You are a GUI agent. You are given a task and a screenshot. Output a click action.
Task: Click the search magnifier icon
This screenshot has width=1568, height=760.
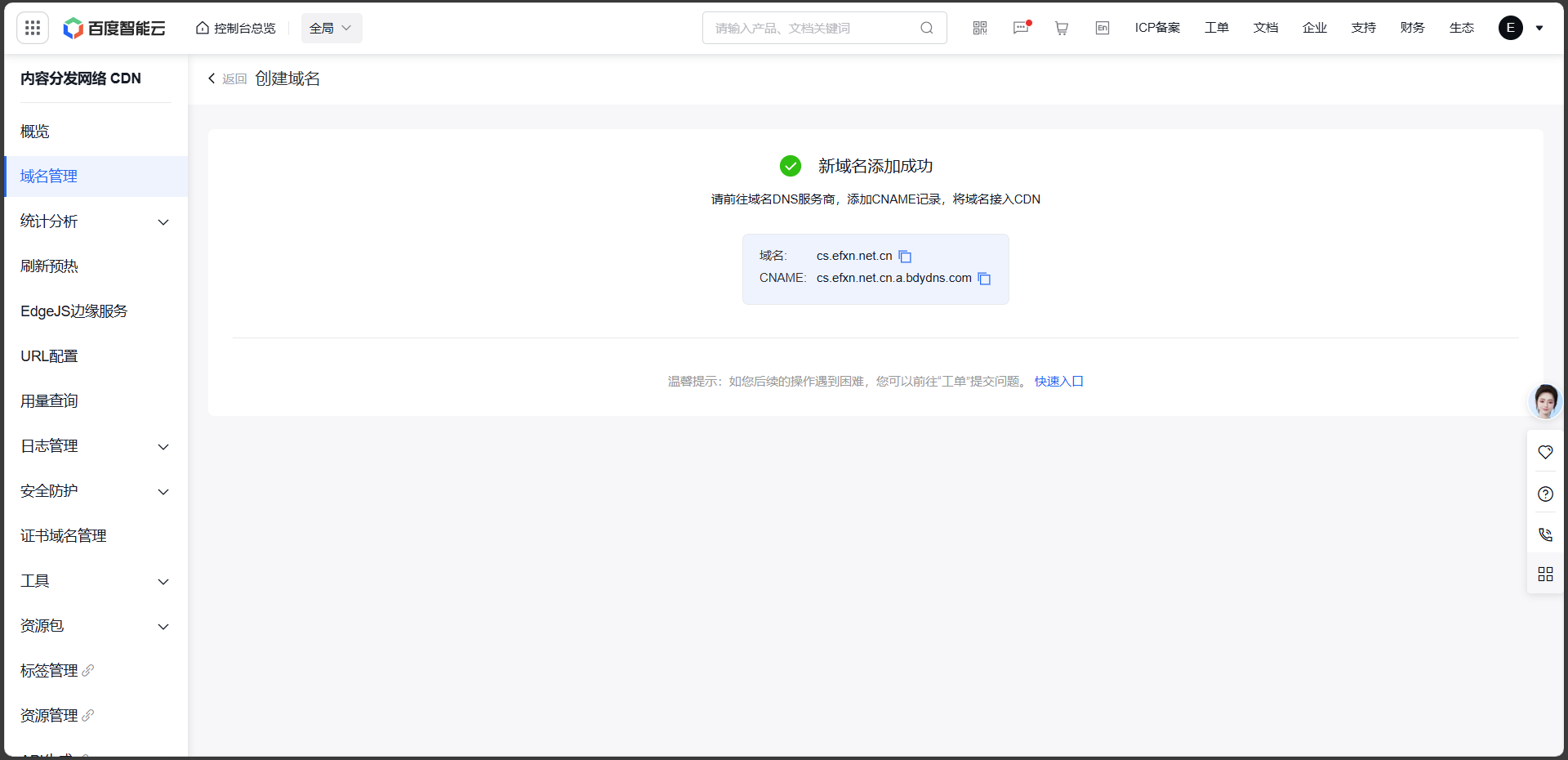pyautogui.click(x=927, y=28)
